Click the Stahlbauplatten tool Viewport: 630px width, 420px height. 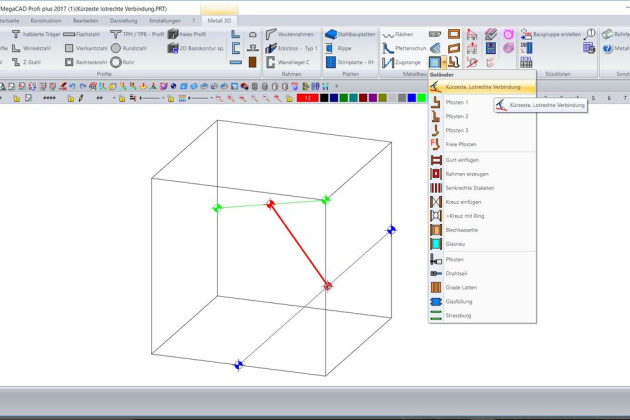coord(350,34)
